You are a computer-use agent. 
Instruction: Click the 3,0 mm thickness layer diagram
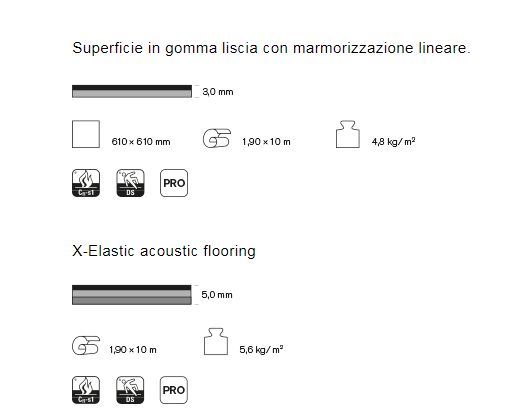coord(132,91)
